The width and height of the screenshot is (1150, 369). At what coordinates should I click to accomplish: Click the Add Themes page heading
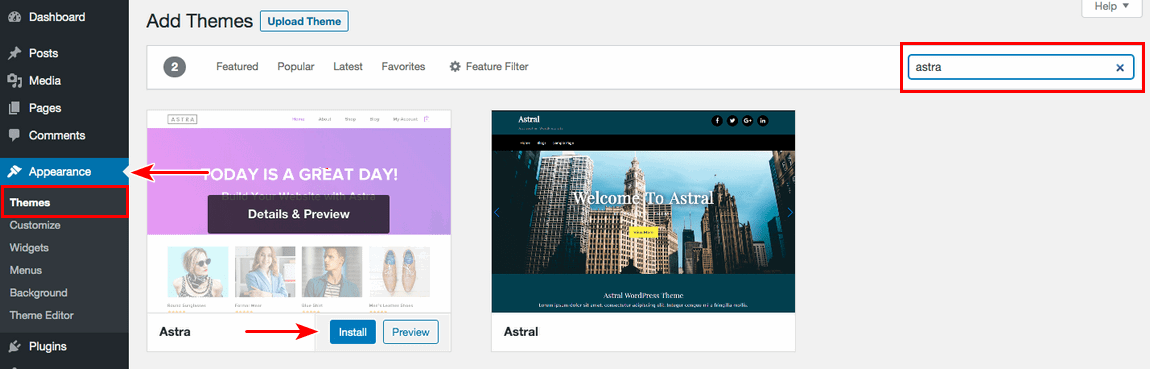tap(199, 21)
